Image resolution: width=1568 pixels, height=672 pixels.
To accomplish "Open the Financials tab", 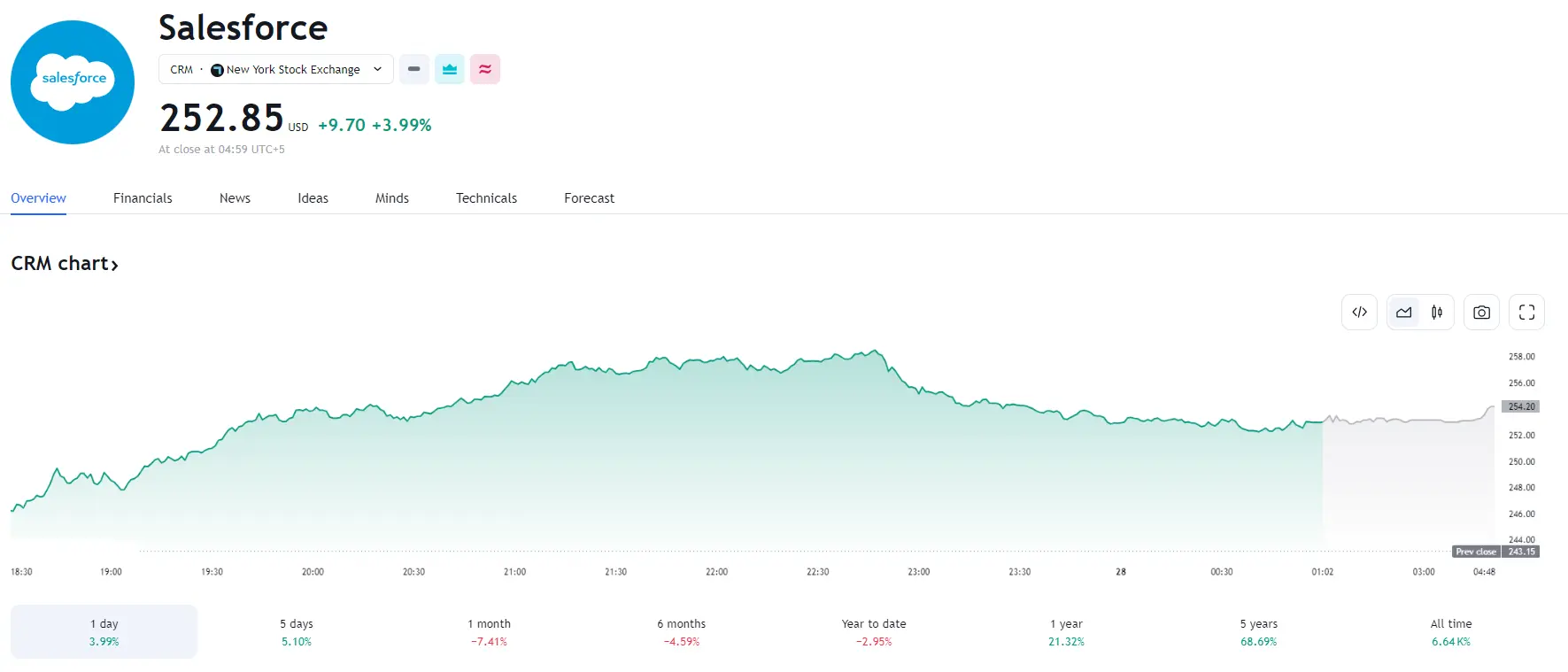I will [143, 198].
